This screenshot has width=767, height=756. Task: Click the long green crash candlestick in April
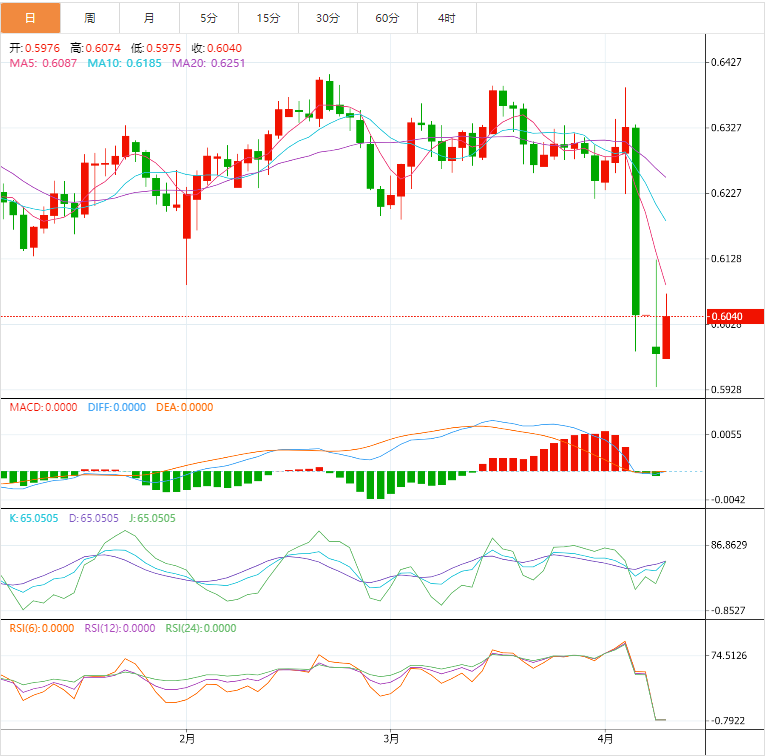coord(635,221)
